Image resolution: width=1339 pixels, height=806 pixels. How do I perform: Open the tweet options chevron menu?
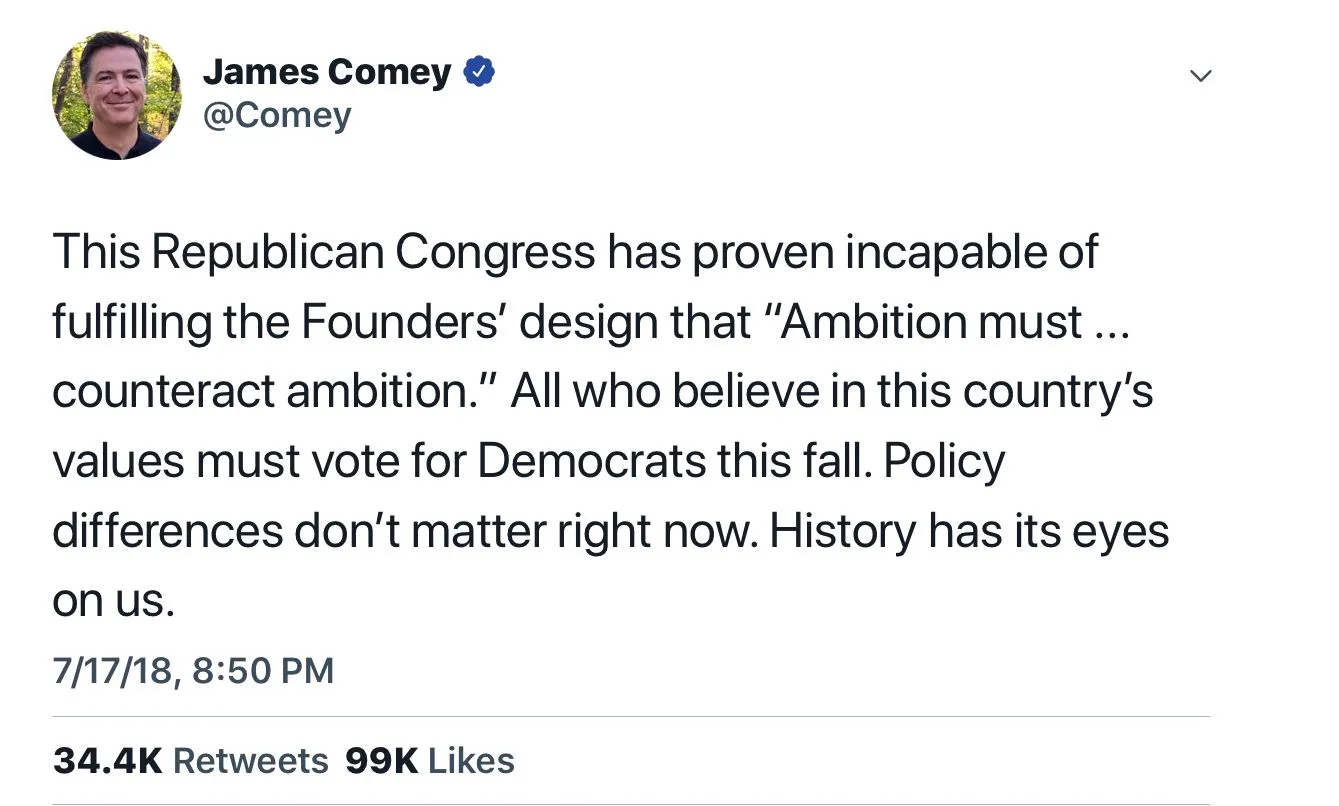1201,76
